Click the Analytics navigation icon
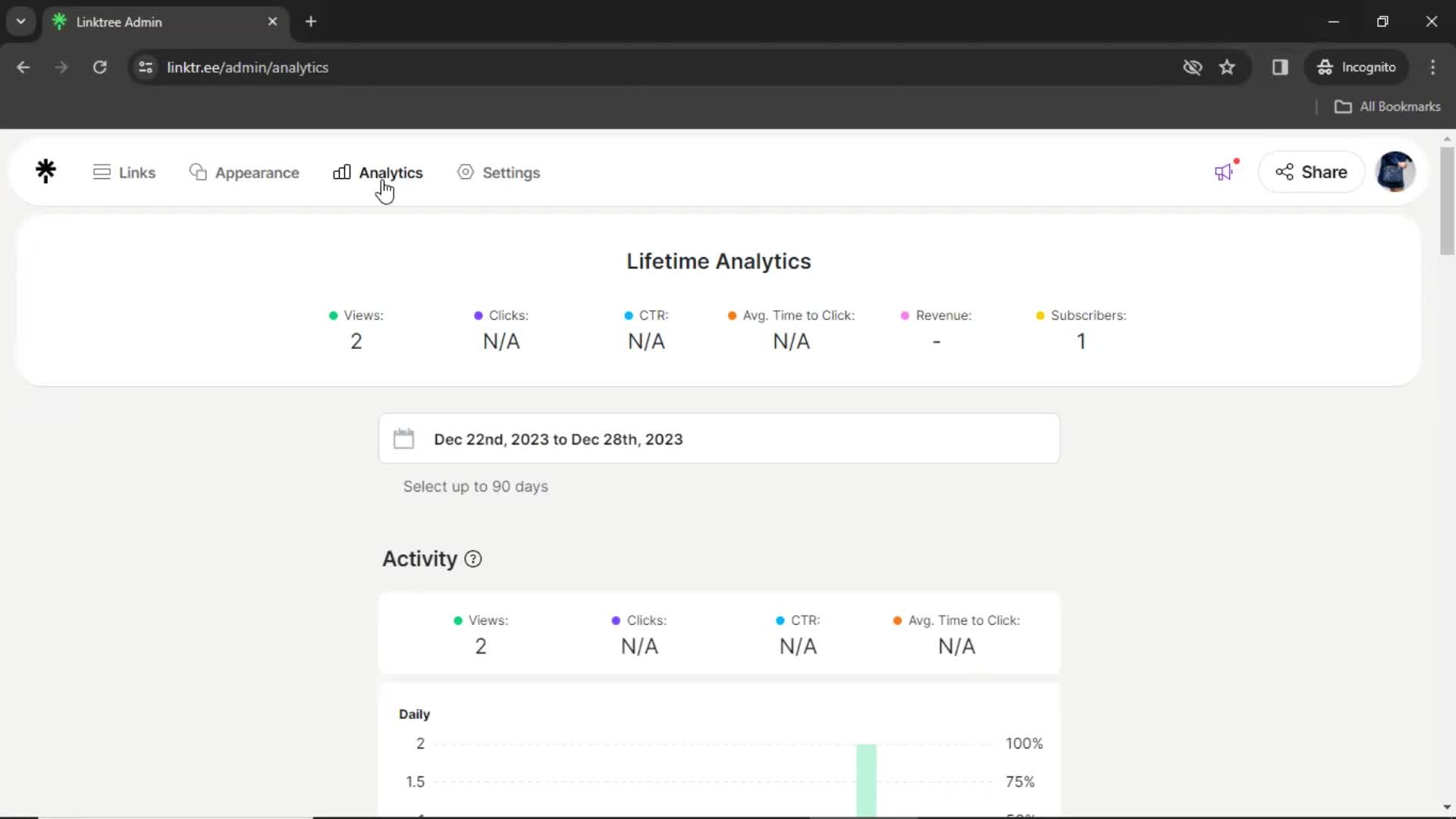Image resolution: width=1456 pixels, height=819 pixels. click(x=342, y=172)
